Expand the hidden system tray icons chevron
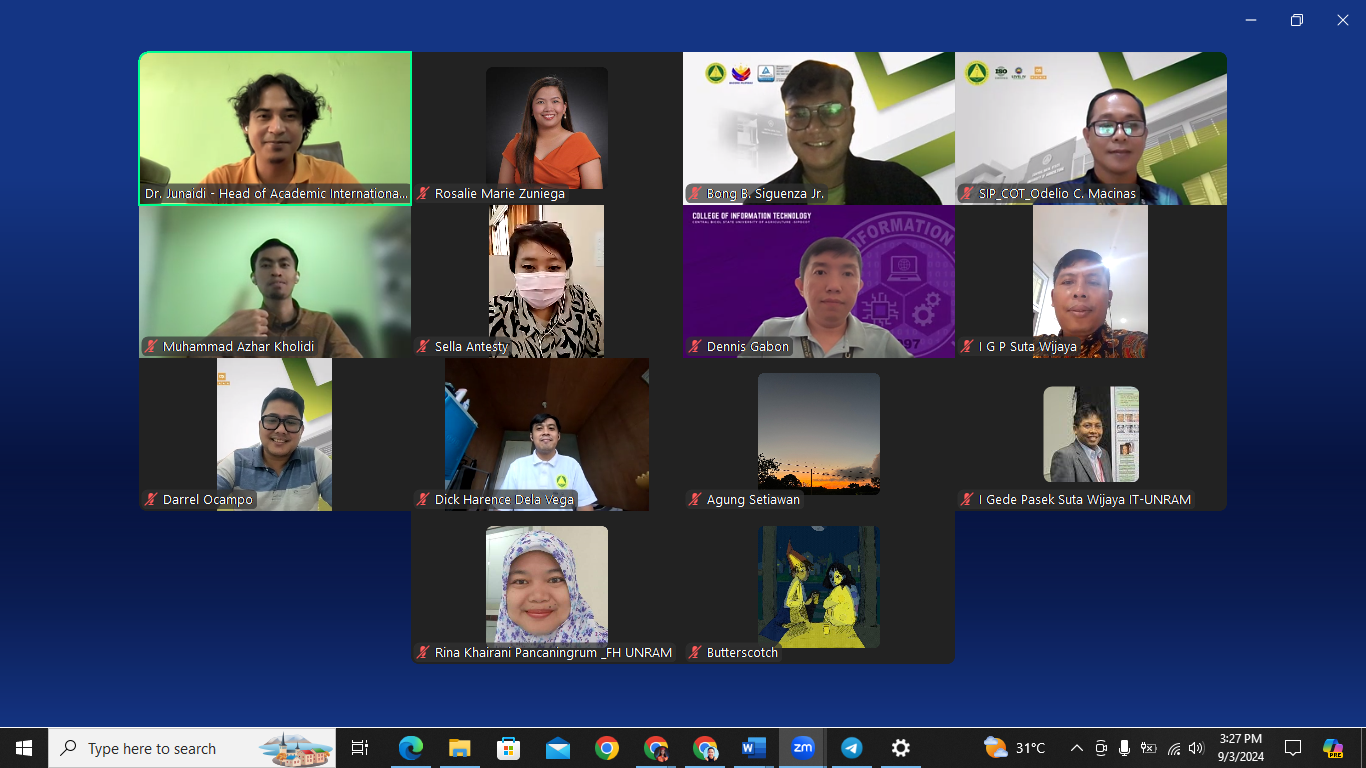 [x=1077, y=748]
